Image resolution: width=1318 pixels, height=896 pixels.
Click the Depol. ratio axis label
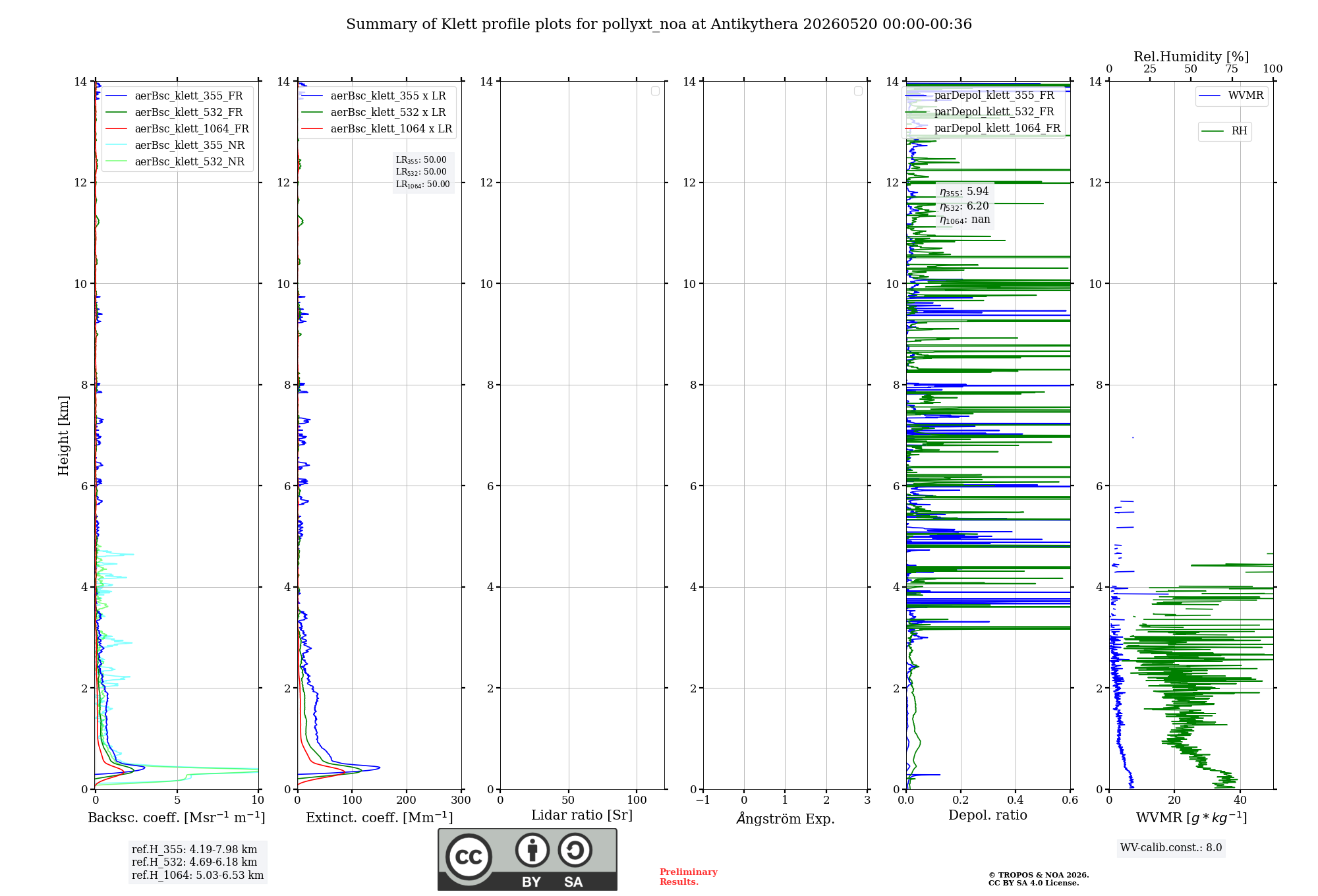click(x=988, y=816)
